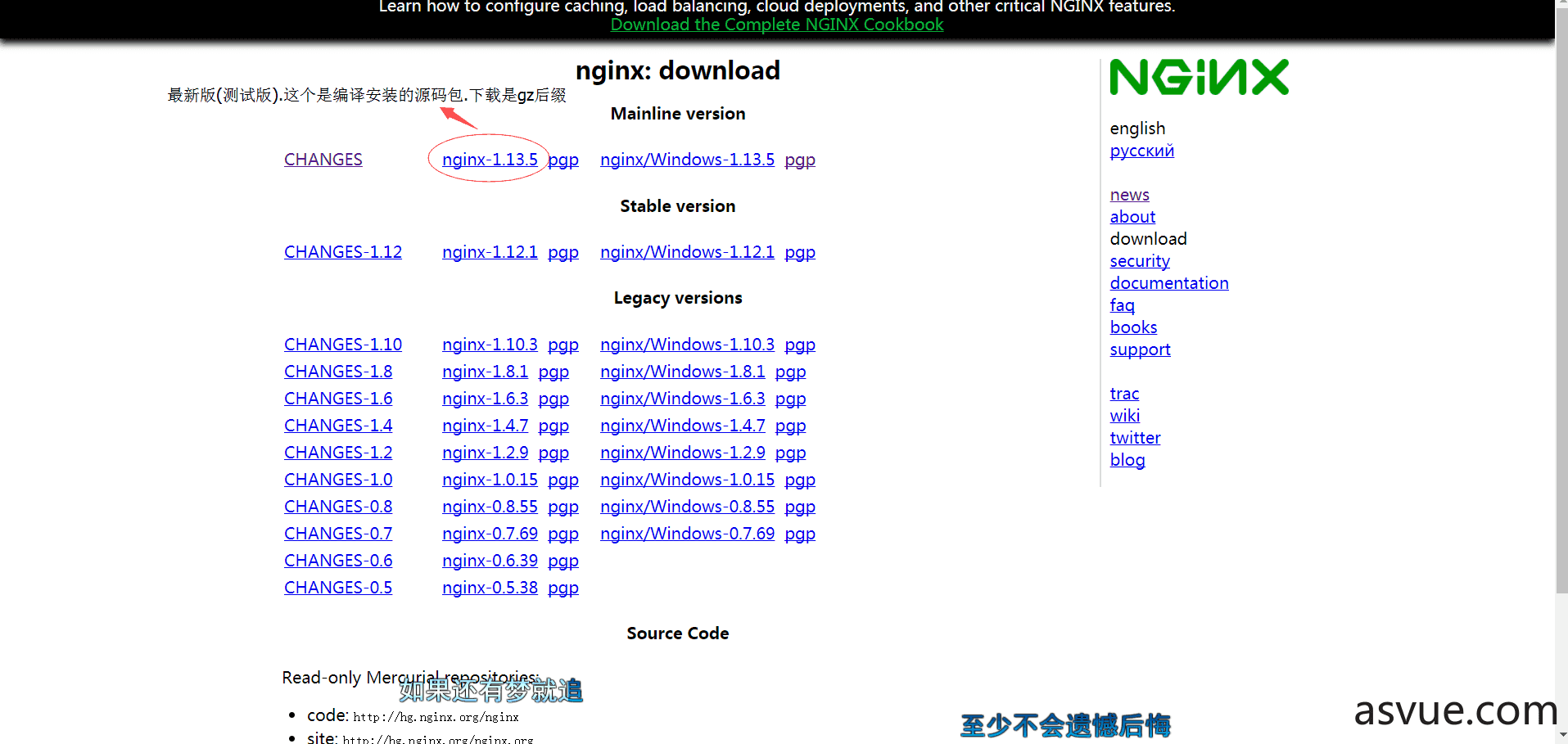Open the twitter link
Viewport: 1568px width, 744px height.
1135,438
